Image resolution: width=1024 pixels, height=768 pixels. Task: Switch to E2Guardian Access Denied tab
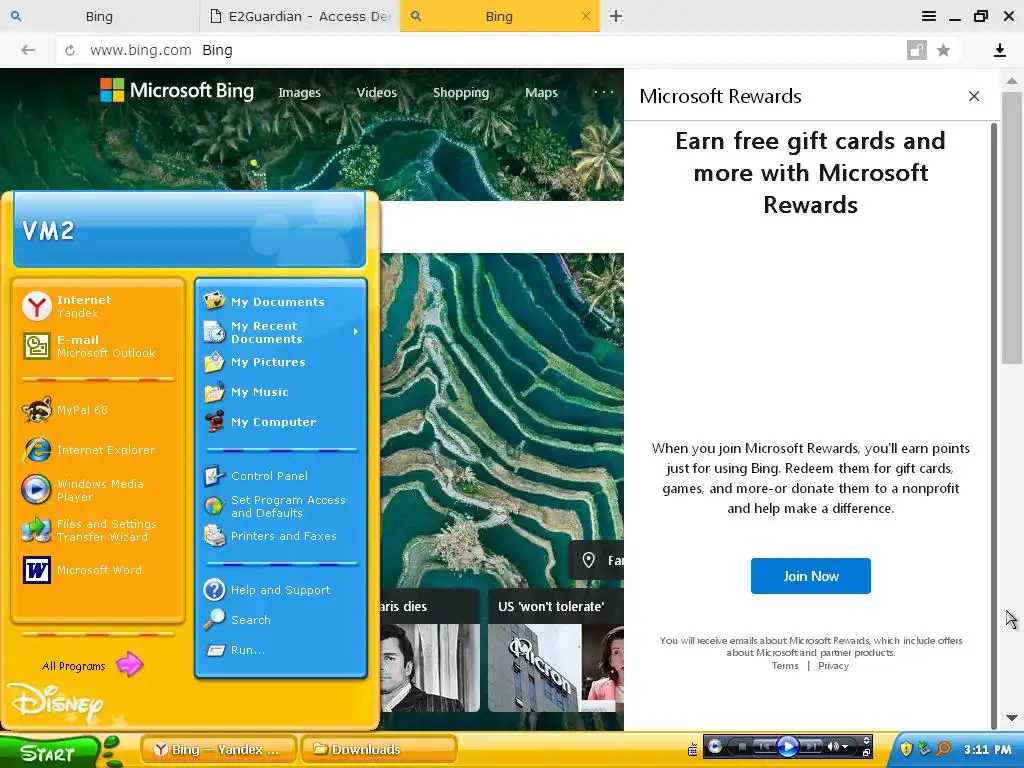[300, 16]
